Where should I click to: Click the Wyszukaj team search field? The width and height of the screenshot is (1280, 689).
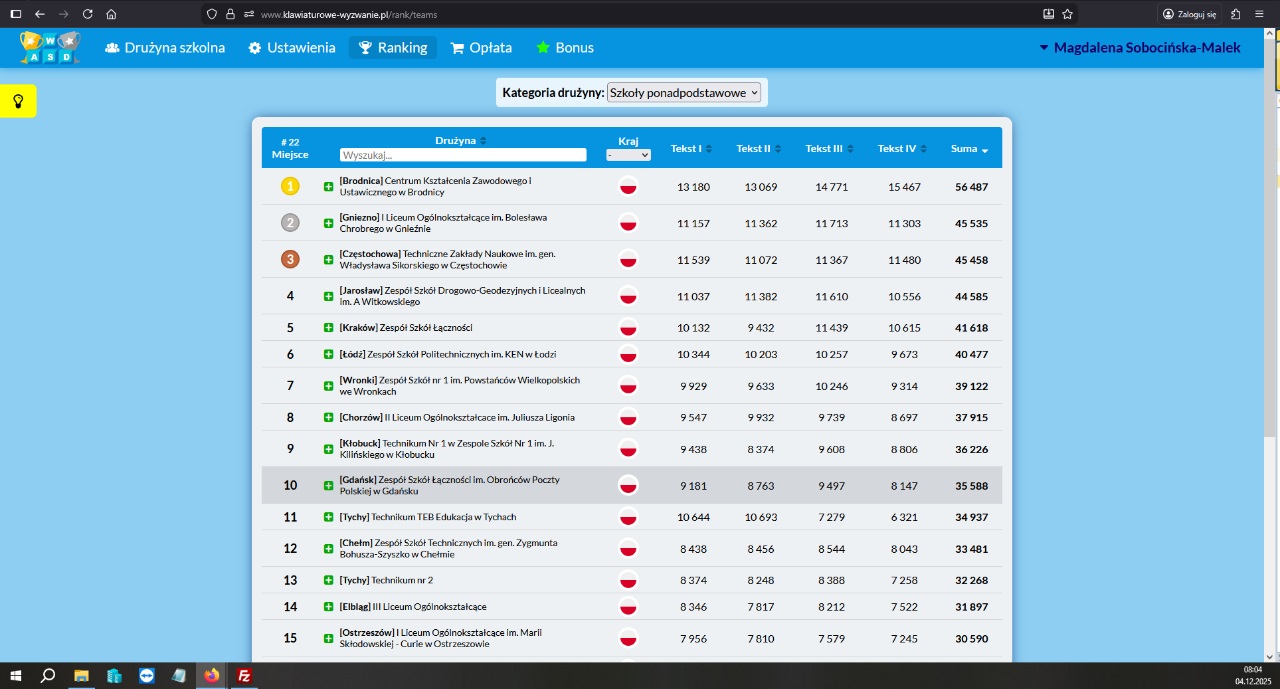click(x=463, y=155)
